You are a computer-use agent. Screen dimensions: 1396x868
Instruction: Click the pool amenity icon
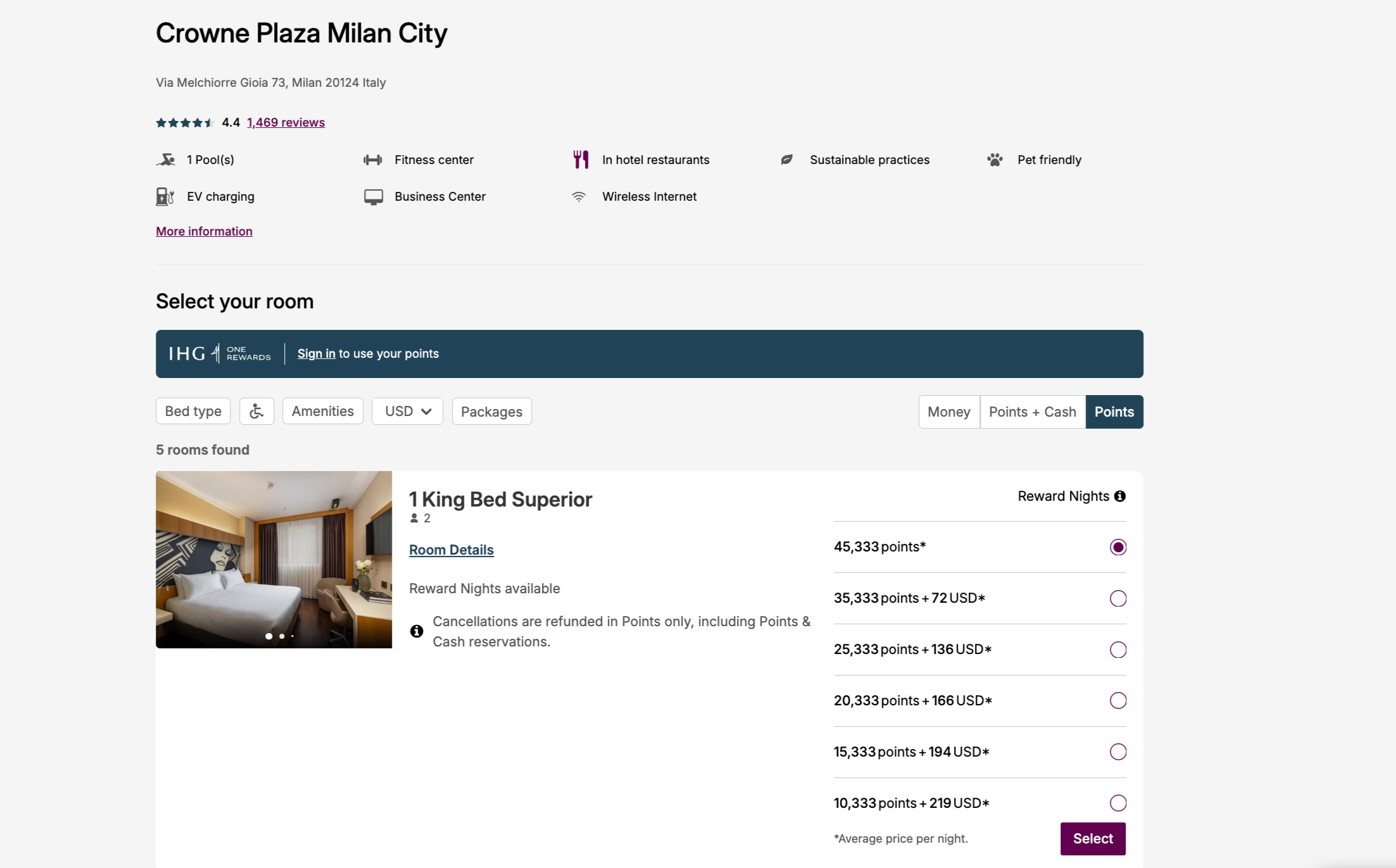click(x=166, y=160)
